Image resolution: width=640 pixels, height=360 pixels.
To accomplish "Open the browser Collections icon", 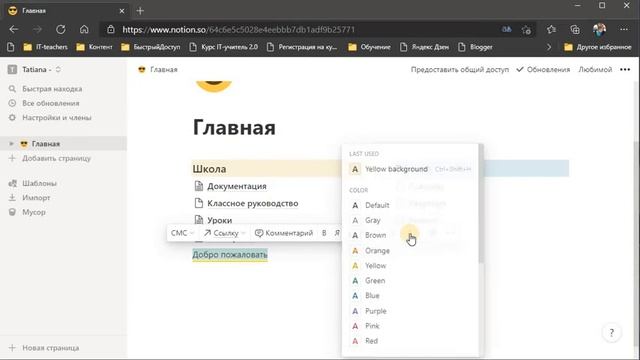I will (x=575, y=29).
